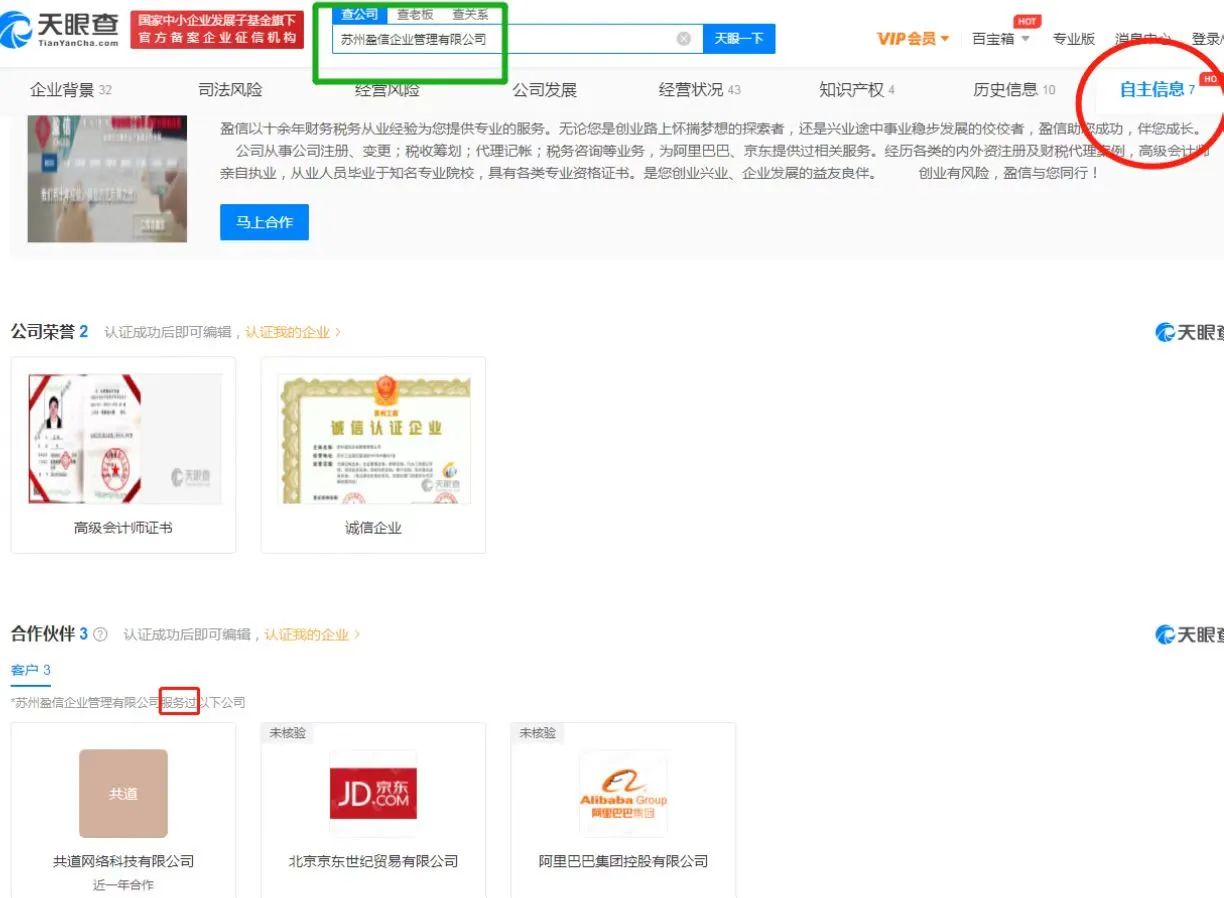Select the 客户 3 sub-tab

[x=31, y=670]
